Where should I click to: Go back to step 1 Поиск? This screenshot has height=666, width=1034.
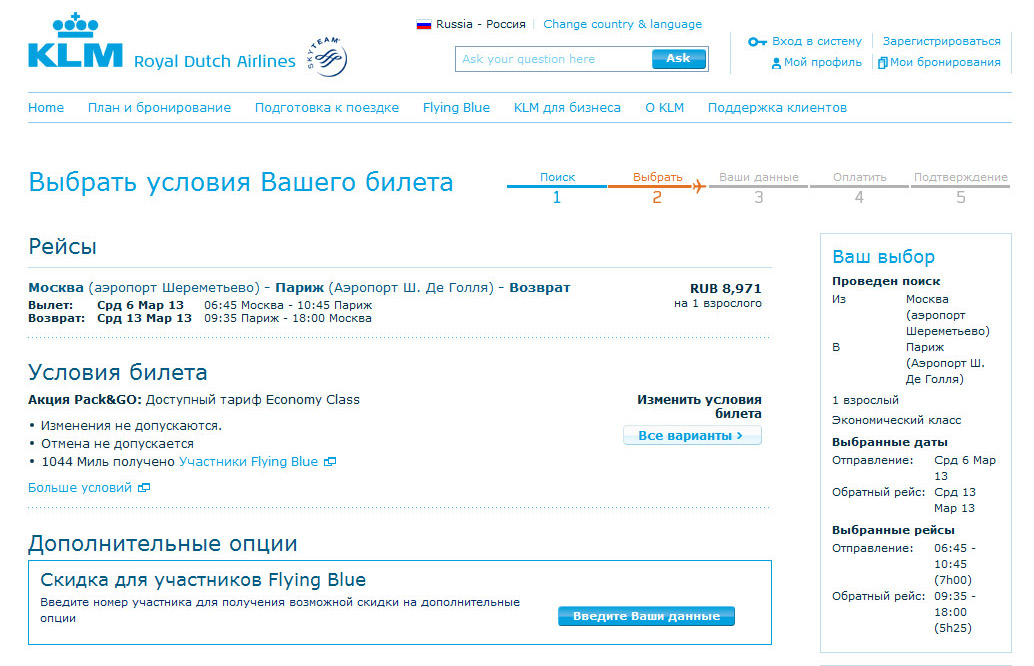(x=557, y=187)
